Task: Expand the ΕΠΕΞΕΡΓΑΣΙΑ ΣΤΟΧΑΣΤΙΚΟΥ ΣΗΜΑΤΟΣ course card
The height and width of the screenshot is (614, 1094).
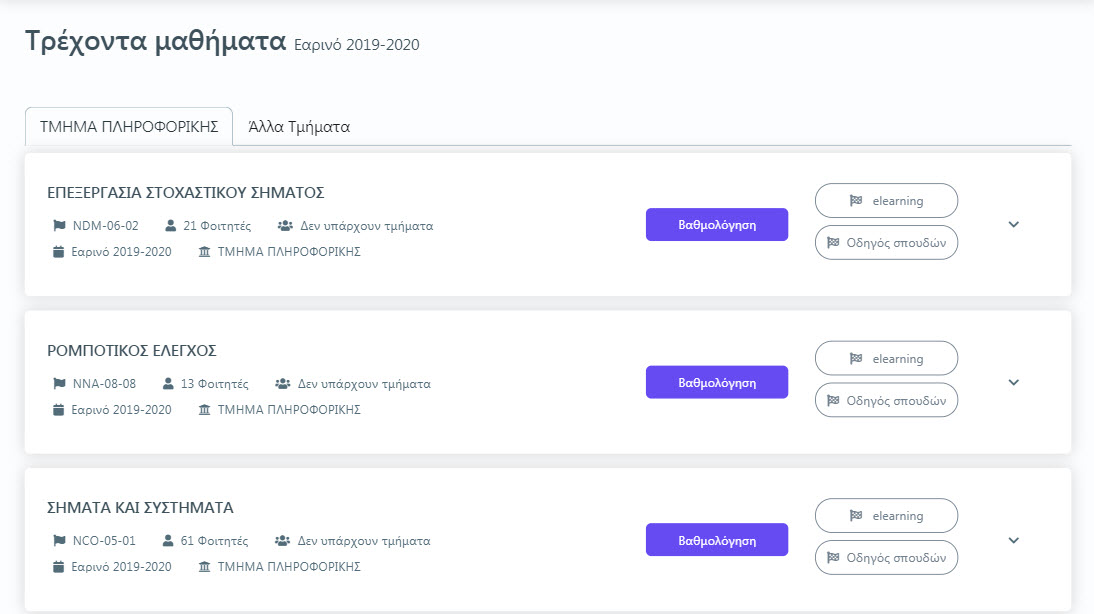Action: pos(1014,225)
